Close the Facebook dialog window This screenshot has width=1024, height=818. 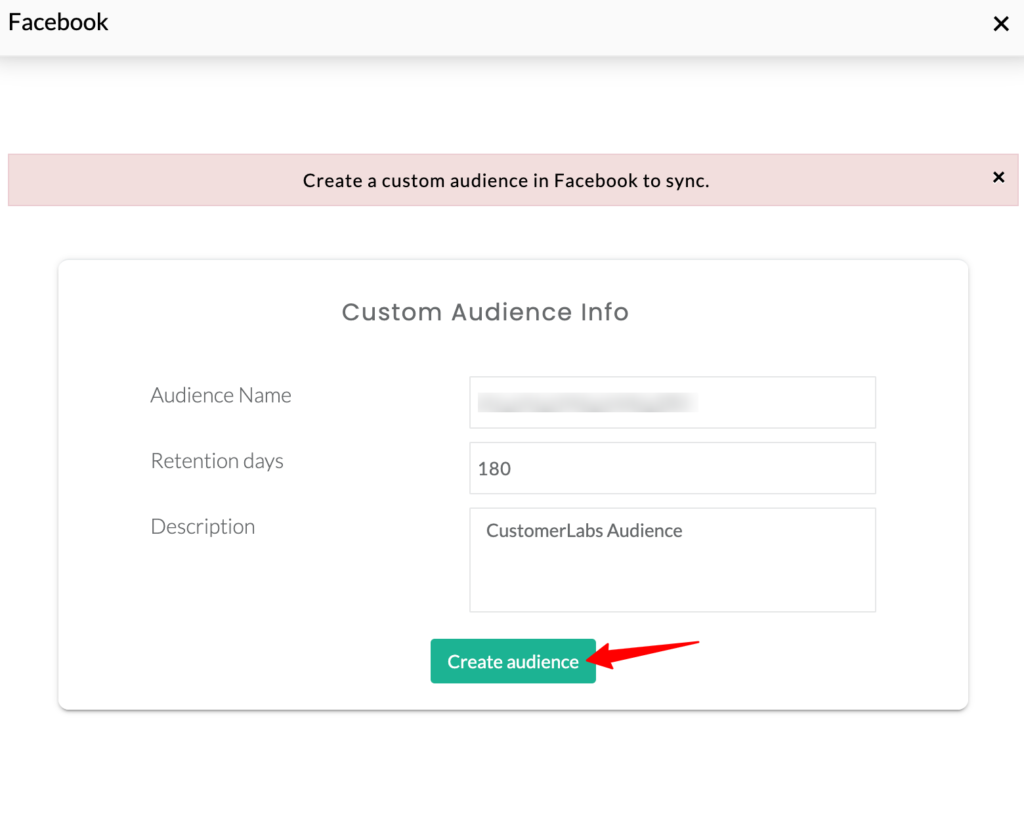(x=1000, y=24)
